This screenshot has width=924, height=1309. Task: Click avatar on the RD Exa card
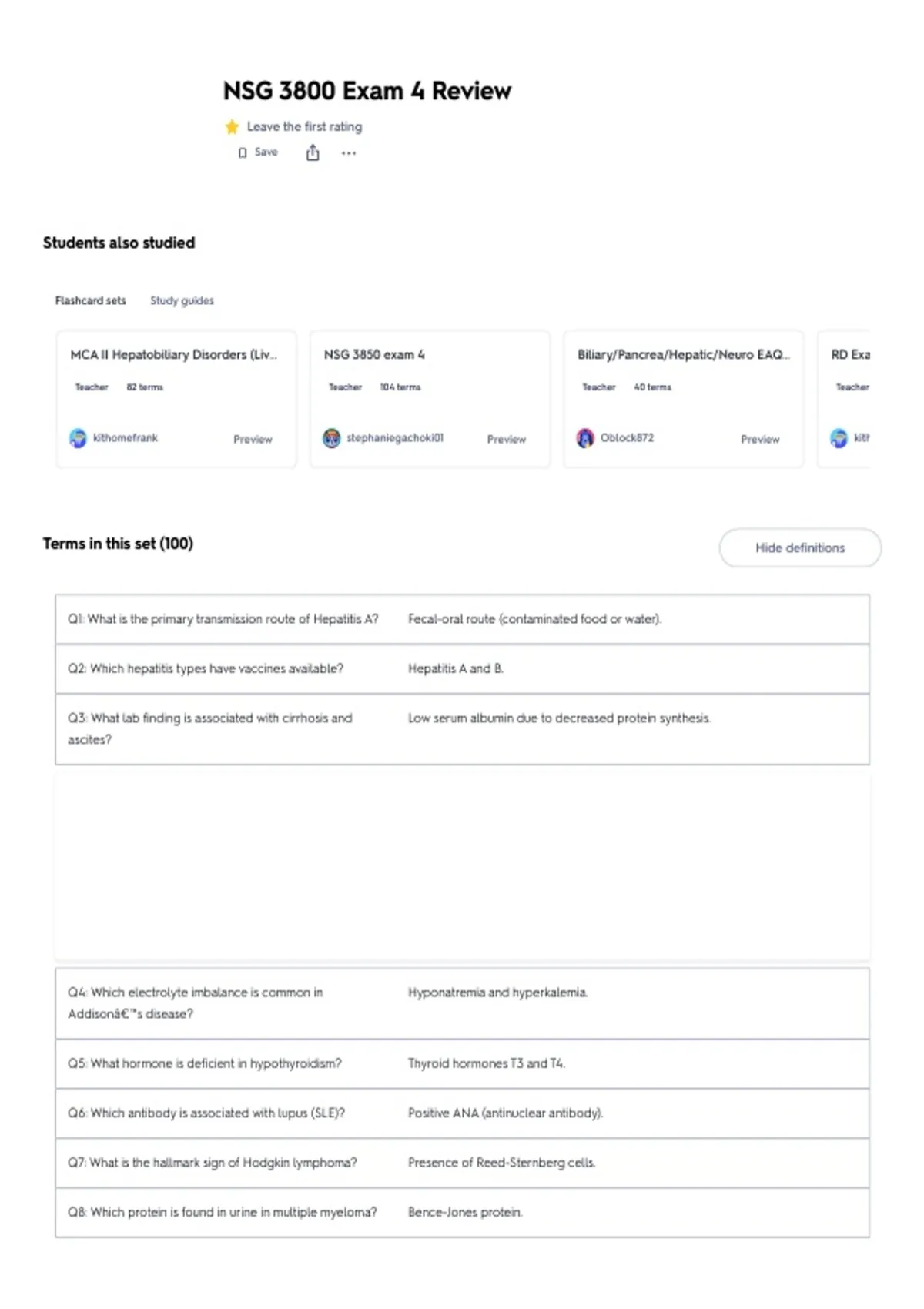[839, 438]
